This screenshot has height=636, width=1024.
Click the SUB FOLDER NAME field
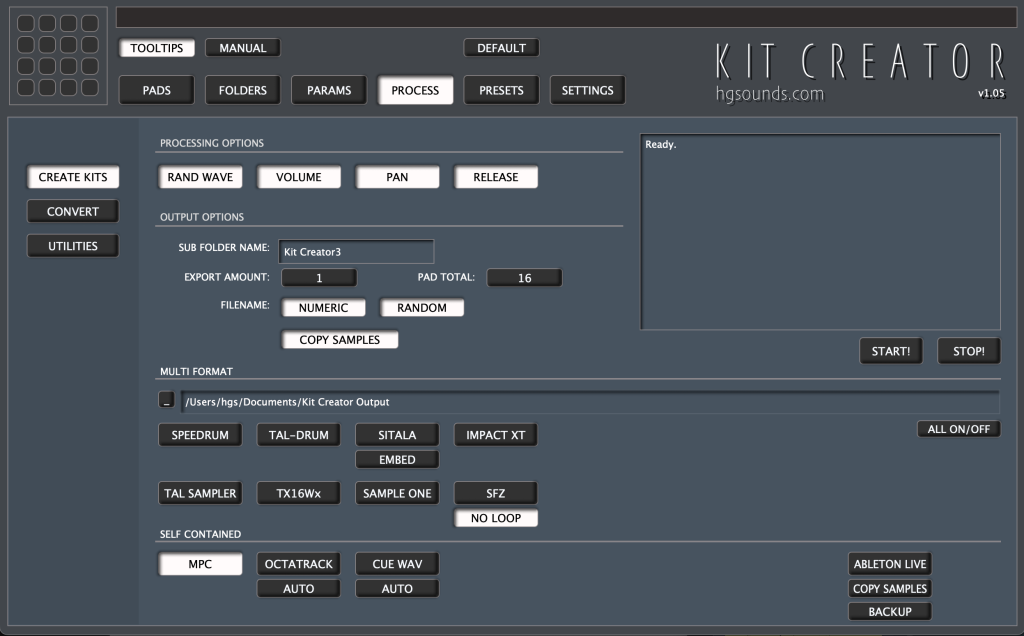pyautogui.click(x=356, y=251)
